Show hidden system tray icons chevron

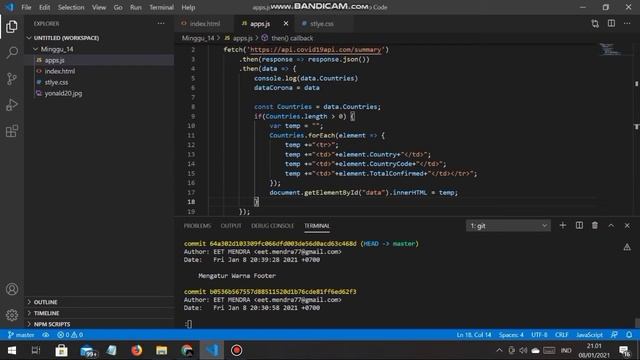point(499,350)
